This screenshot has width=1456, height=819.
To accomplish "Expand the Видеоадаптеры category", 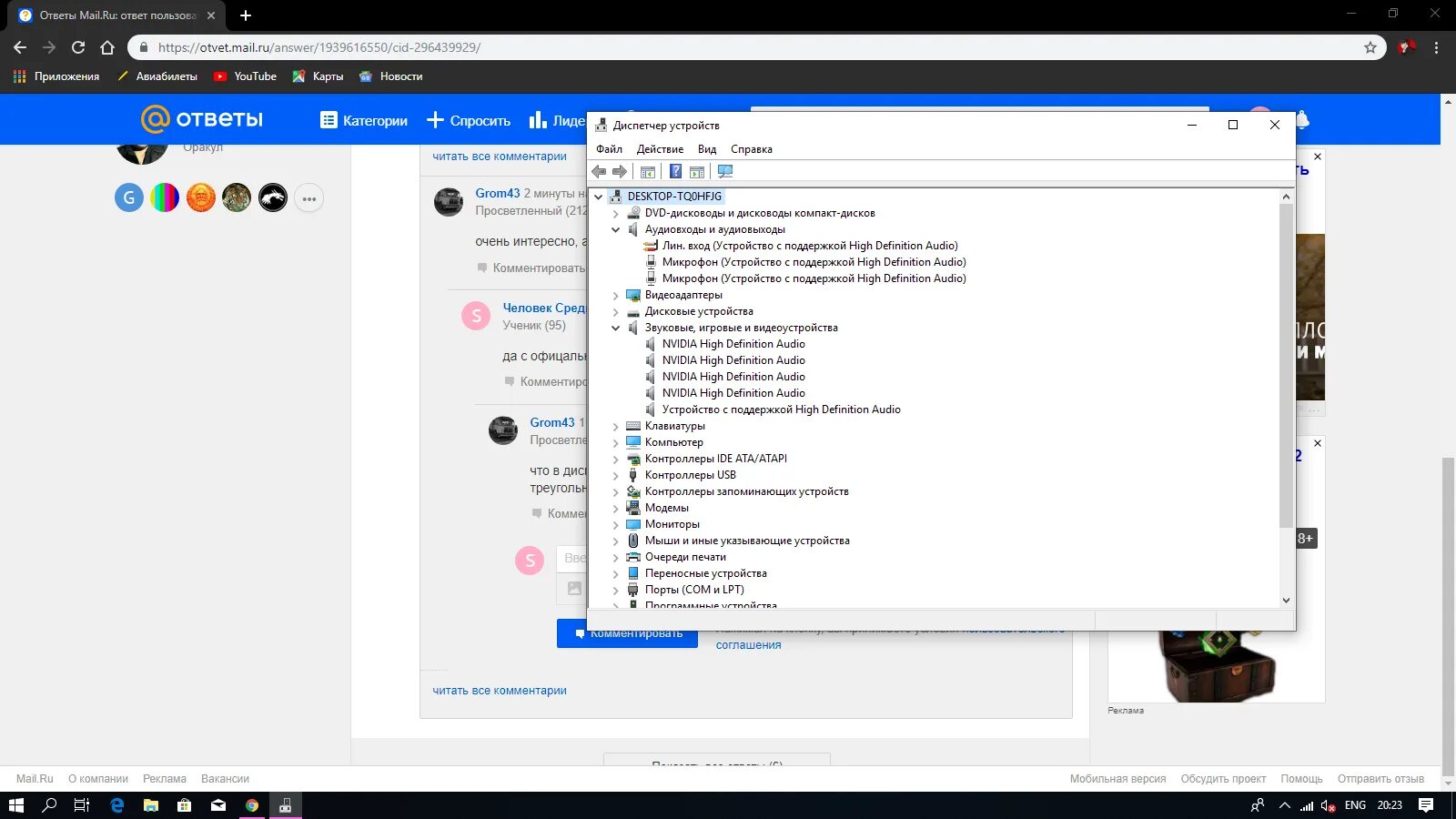I will [615, 296].
